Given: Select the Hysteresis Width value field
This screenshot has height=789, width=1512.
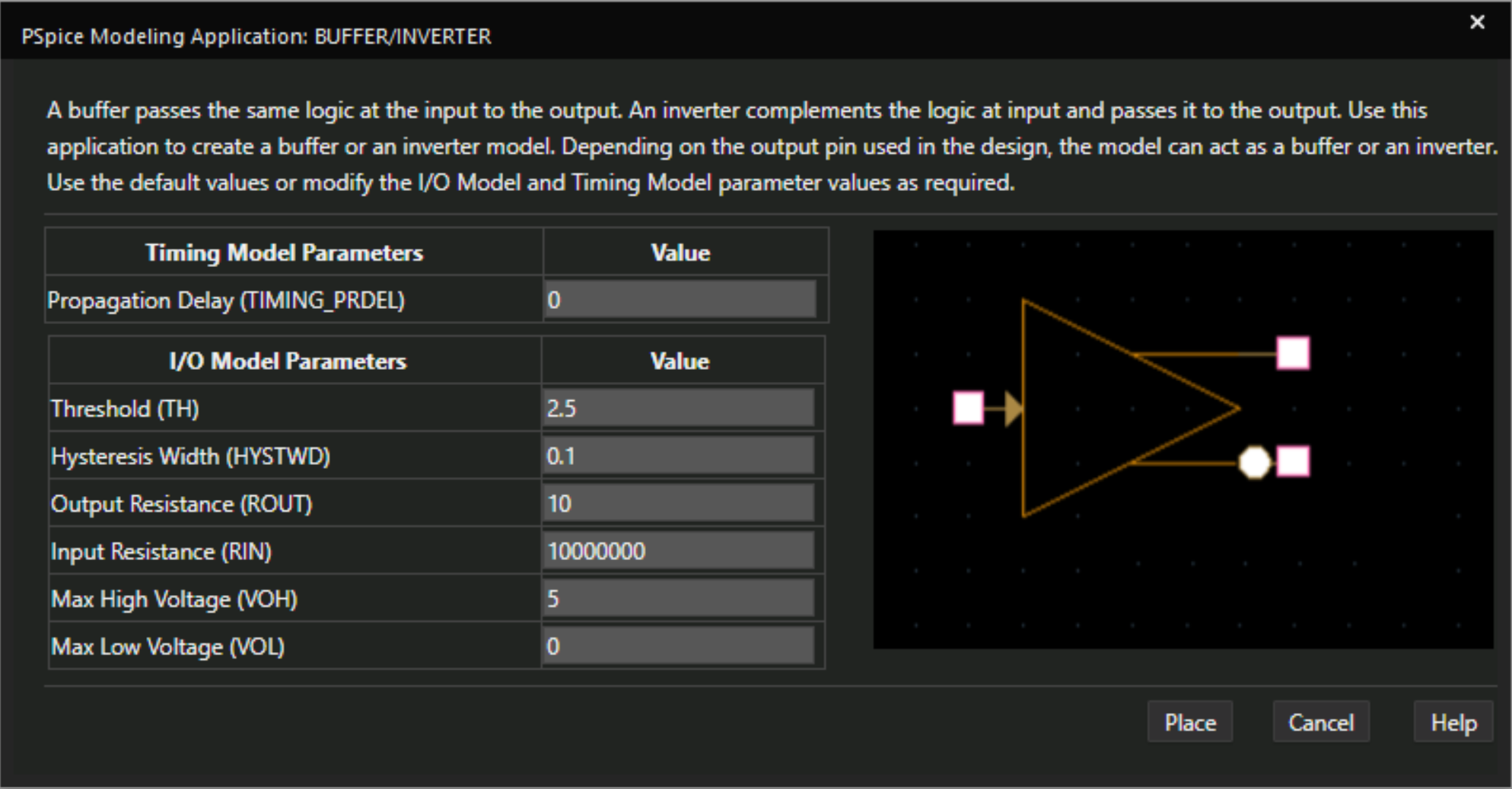Looking at the screenshot, I should point(677,455).
